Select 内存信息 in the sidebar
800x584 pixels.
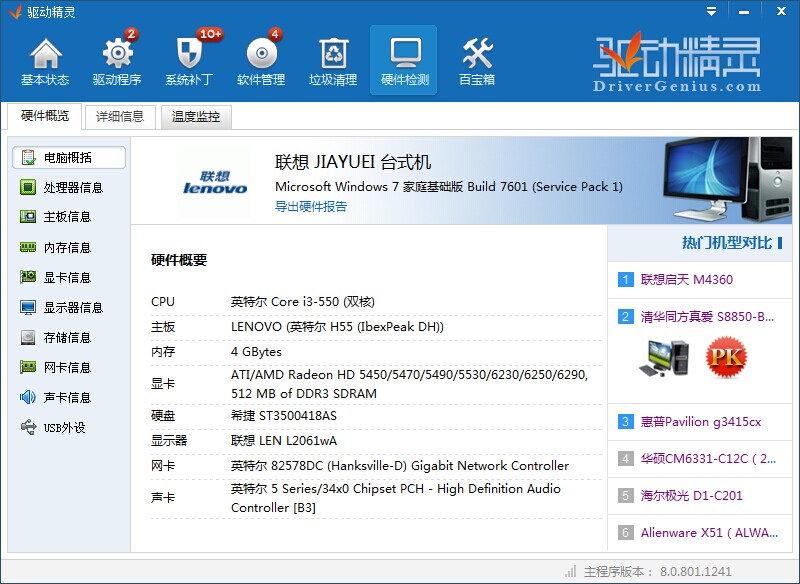69,247
